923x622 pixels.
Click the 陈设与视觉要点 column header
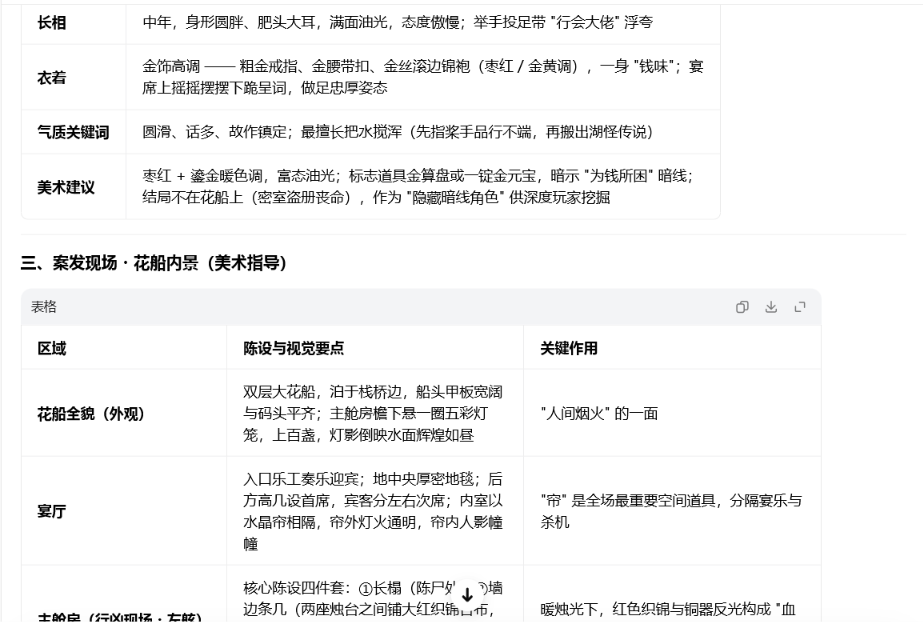coord(293,348)
